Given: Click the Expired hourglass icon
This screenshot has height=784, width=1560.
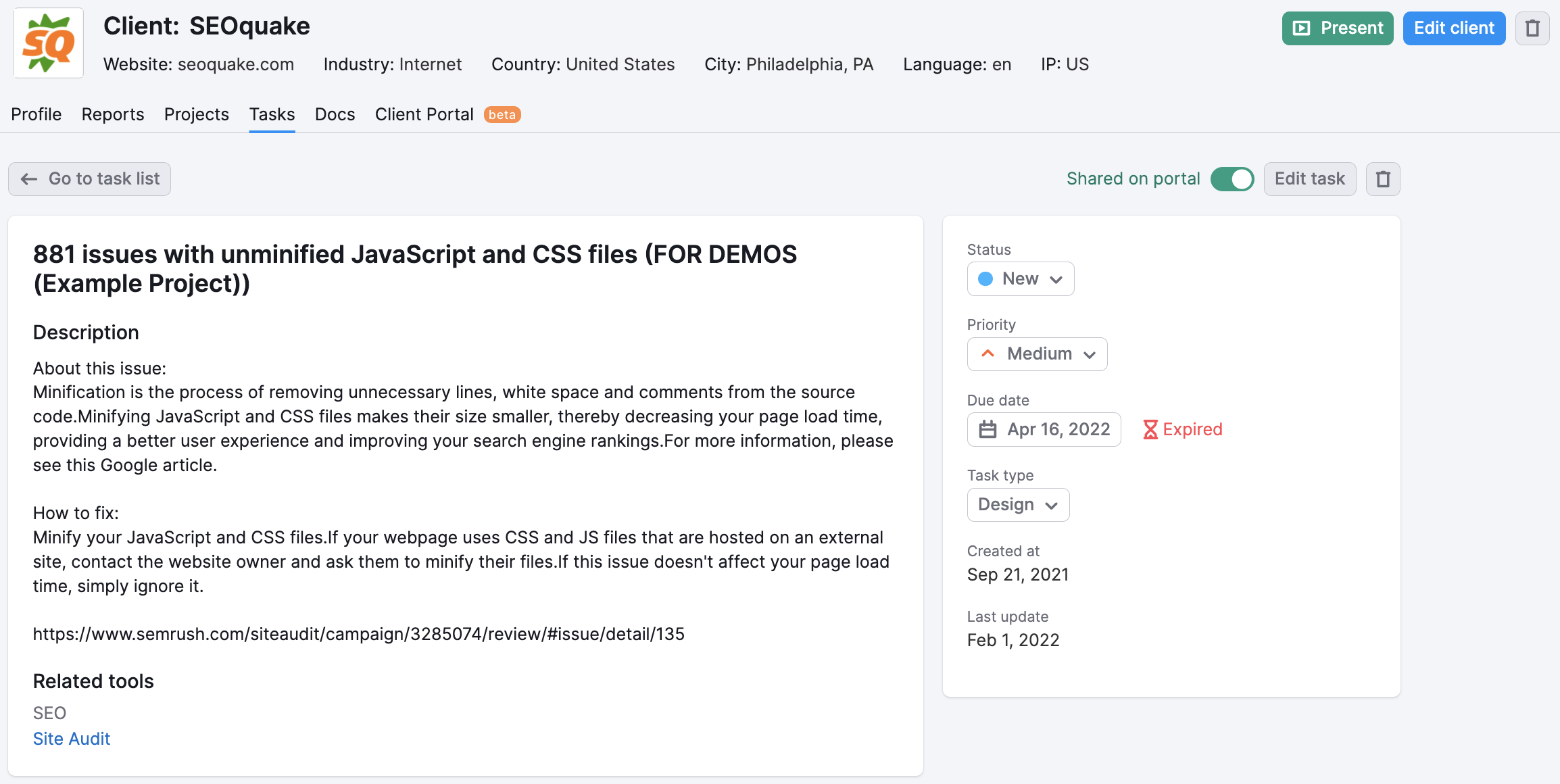Looking at the screenshot, I should [x=1150, y=429].
